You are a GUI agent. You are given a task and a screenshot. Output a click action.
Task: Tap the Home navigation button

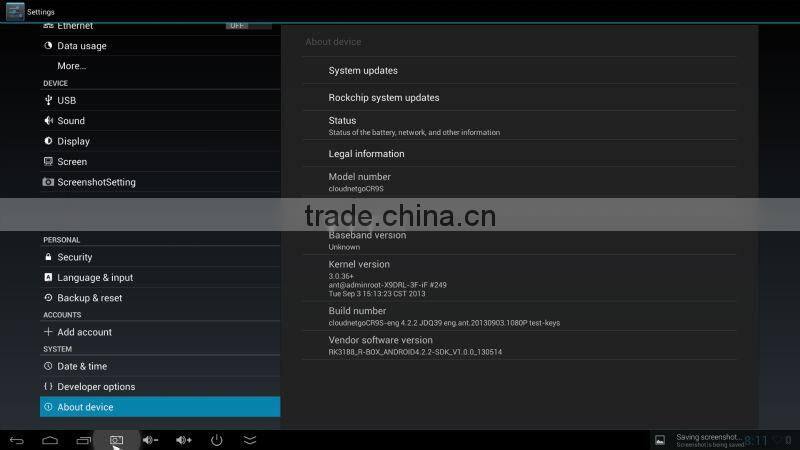coord(50,440)
